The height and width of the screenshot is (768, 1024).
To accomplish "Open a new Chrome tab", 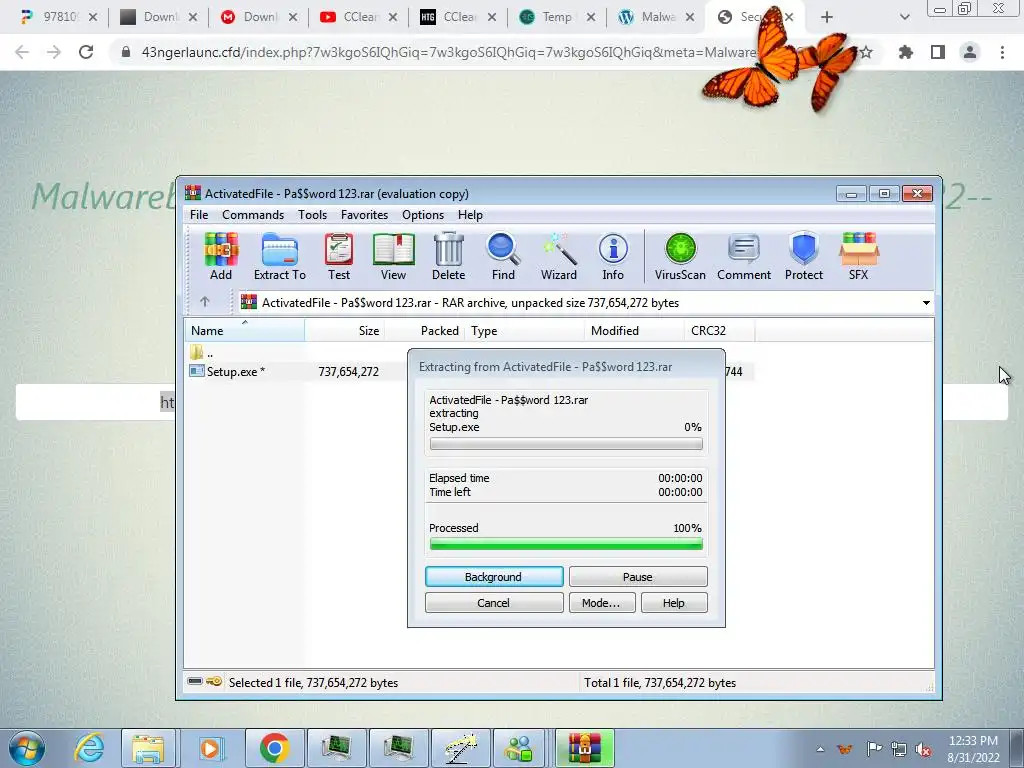I will 827,17.
